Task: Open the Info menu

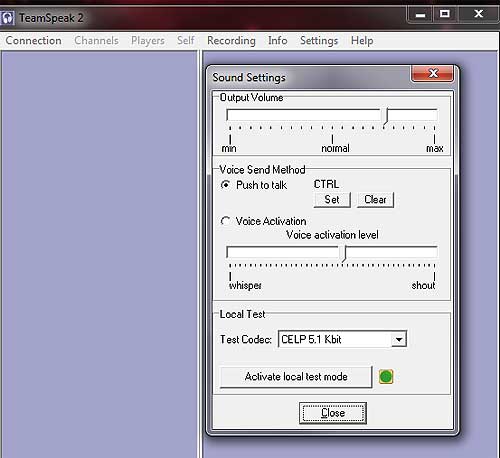Action: pyautogui.click(x=278, y=40)
